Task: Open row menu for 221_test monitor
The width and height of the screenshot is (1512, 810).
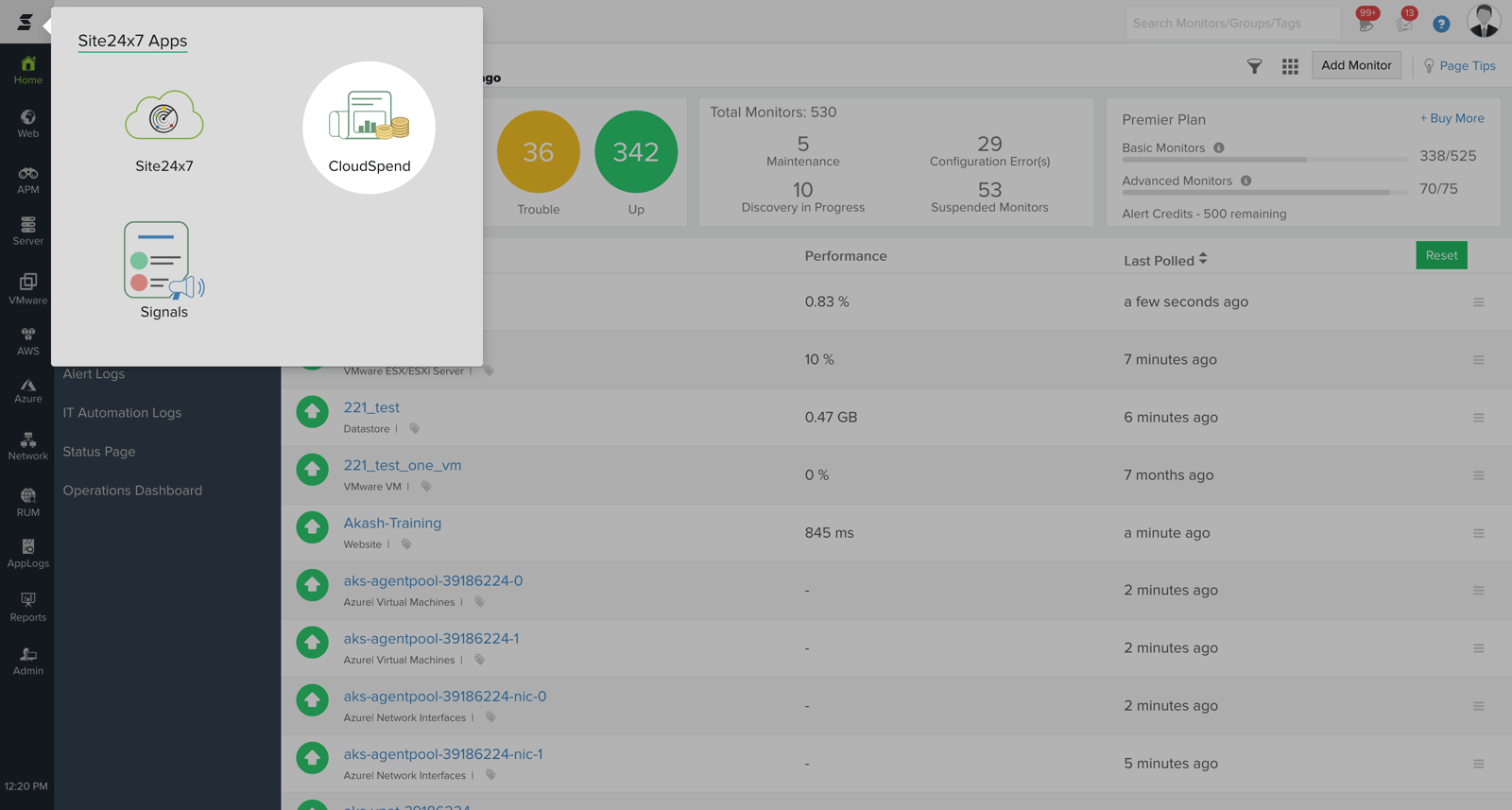Action: tap(1479, 418)
